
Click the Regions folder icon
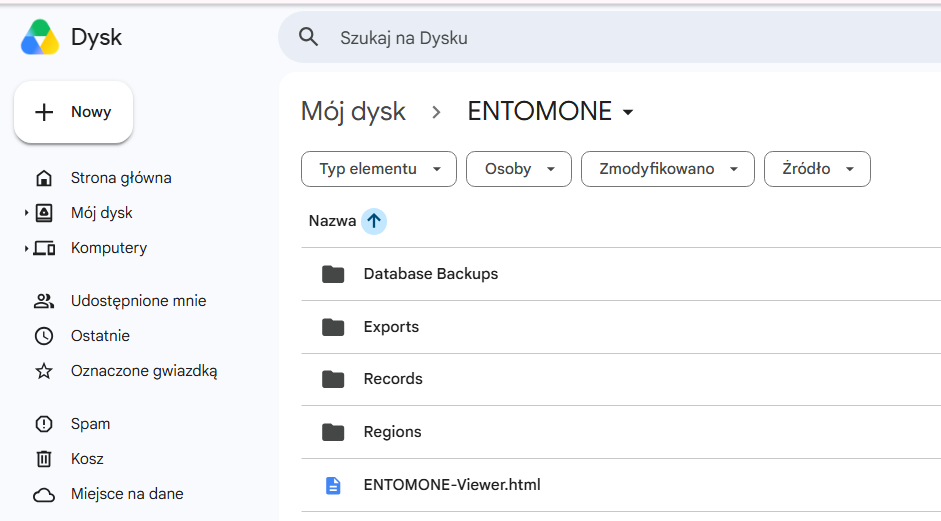point(333,432)
